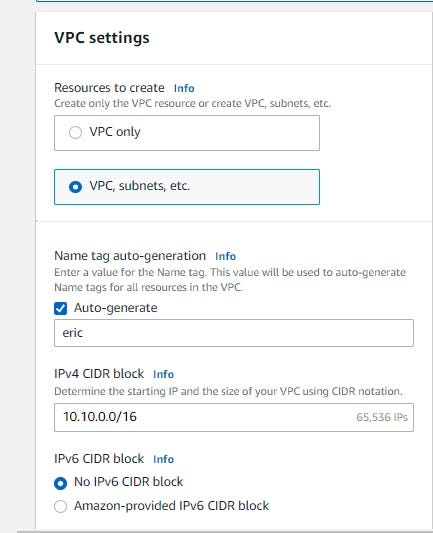
Task: Click the IPv4 CIDR block field label
Action: click(x=99, y=374)
